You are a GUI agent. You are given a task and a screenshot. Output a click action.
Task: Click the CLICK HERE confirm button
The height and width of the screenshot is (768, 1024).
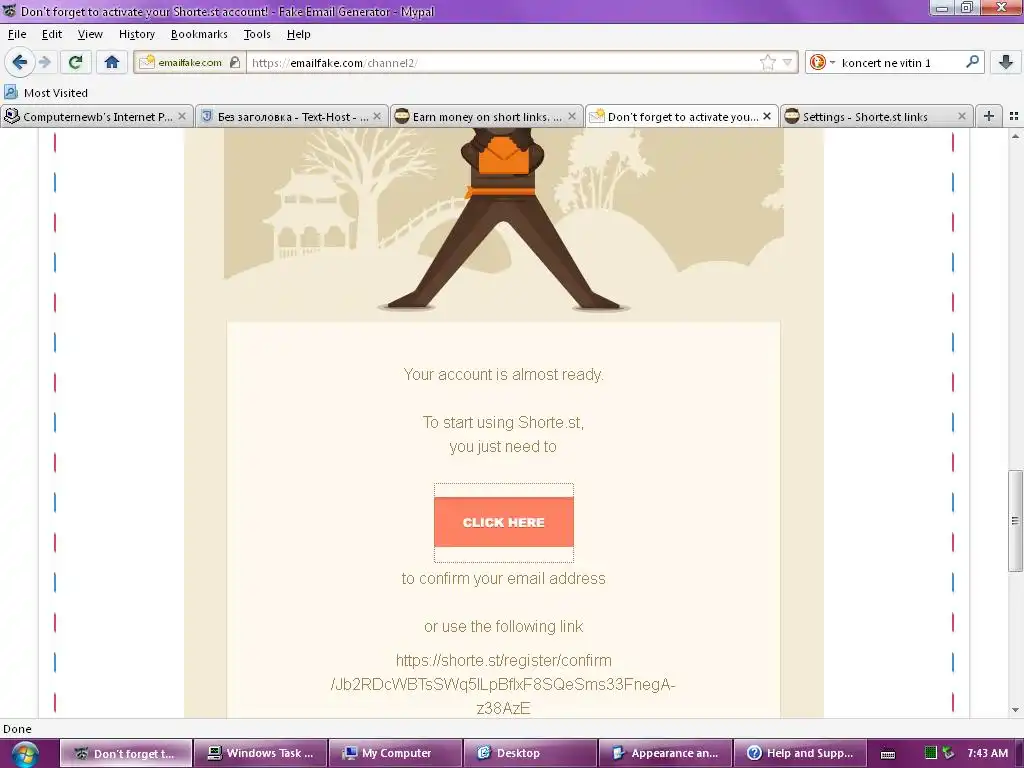504,522
